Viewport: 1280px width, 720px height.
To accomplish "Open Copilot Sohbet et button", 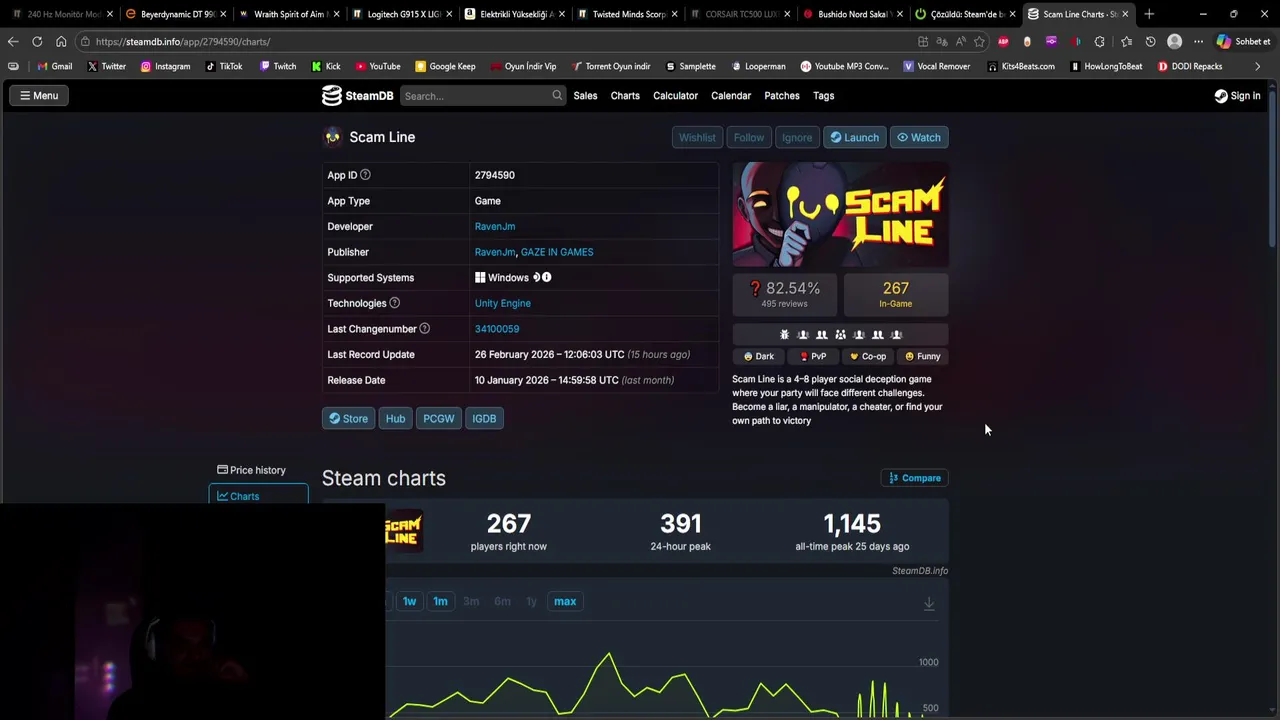I will pos(1243,42).
